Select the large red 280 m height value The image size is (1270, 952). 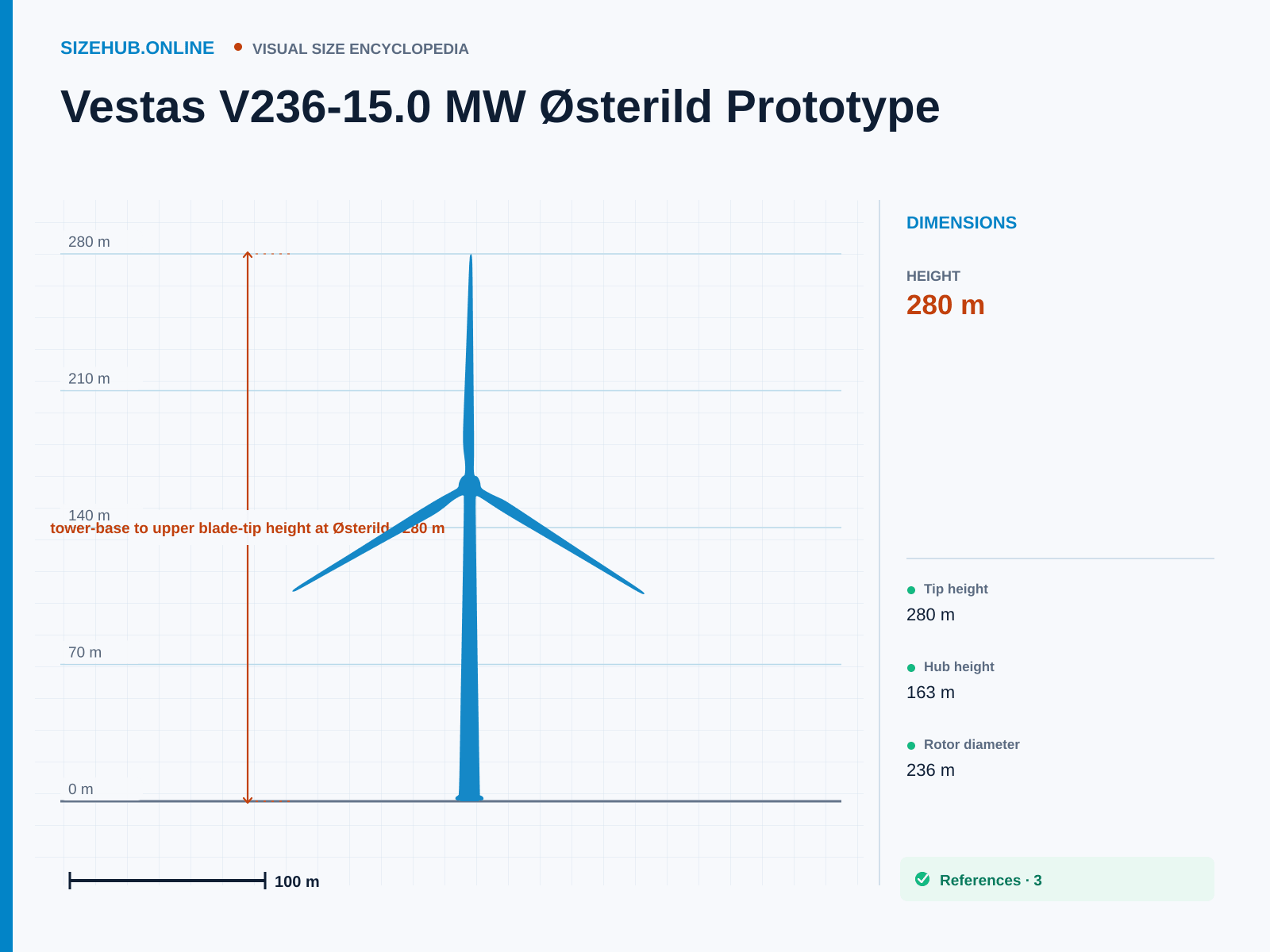[945, 305]
